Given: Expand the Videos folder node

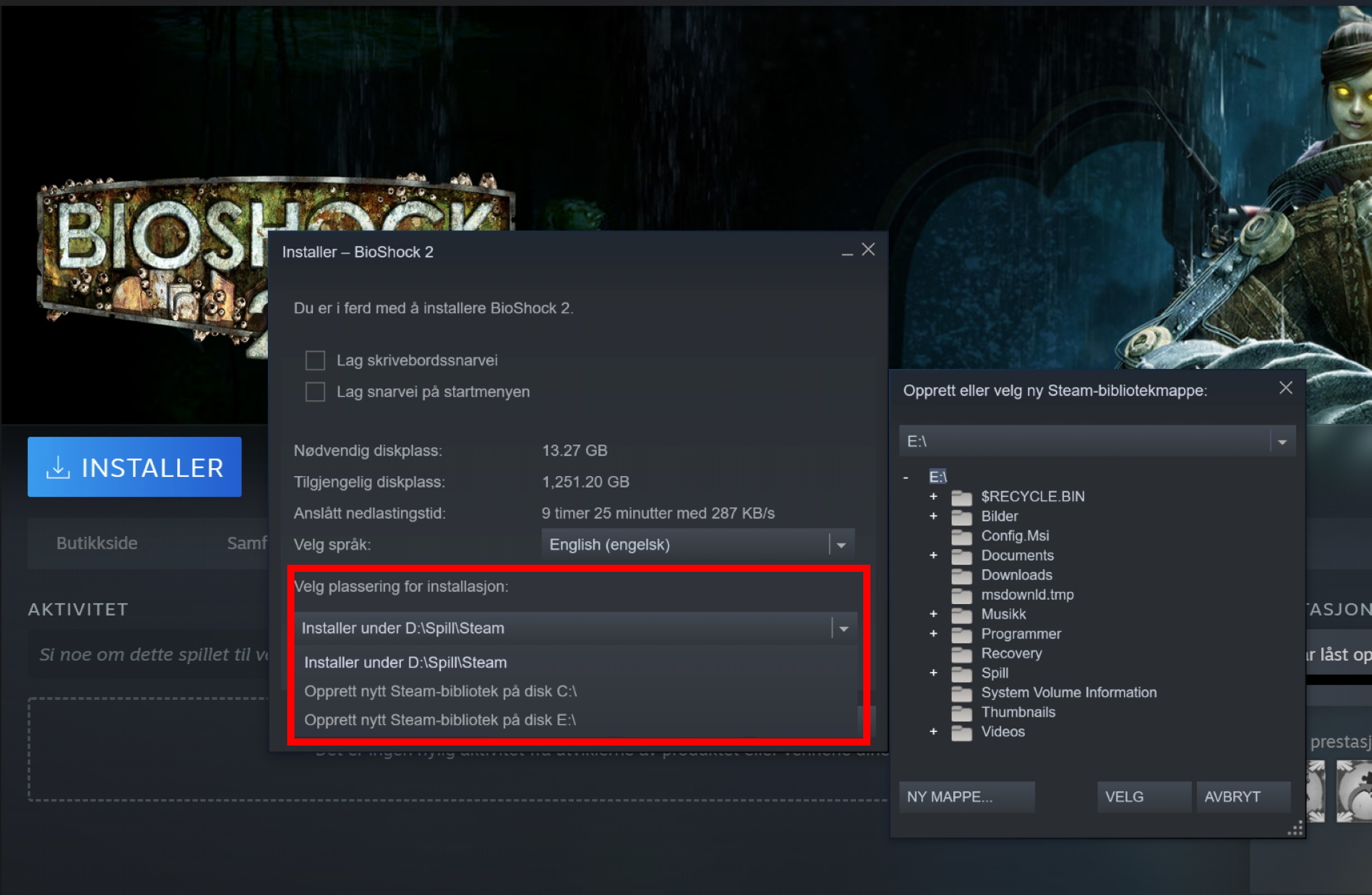Looking at the screenshot, I should pos(933,731).
